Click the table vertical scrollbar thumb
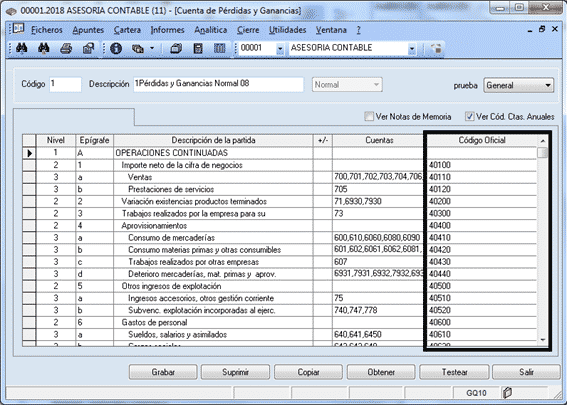This screenshot has height=405, width=567. point(542,153)
